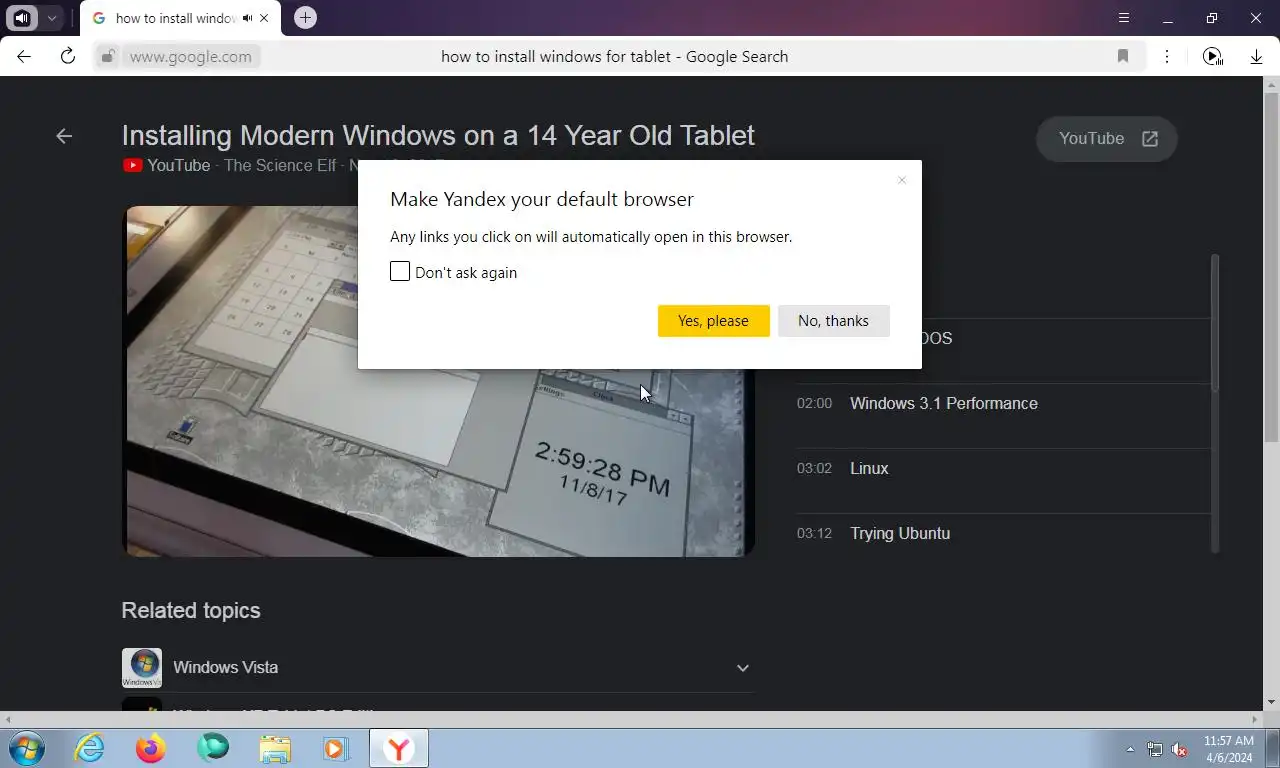
Task: Click 'Windows Vista' related topic text
Action: click(225, 667)
